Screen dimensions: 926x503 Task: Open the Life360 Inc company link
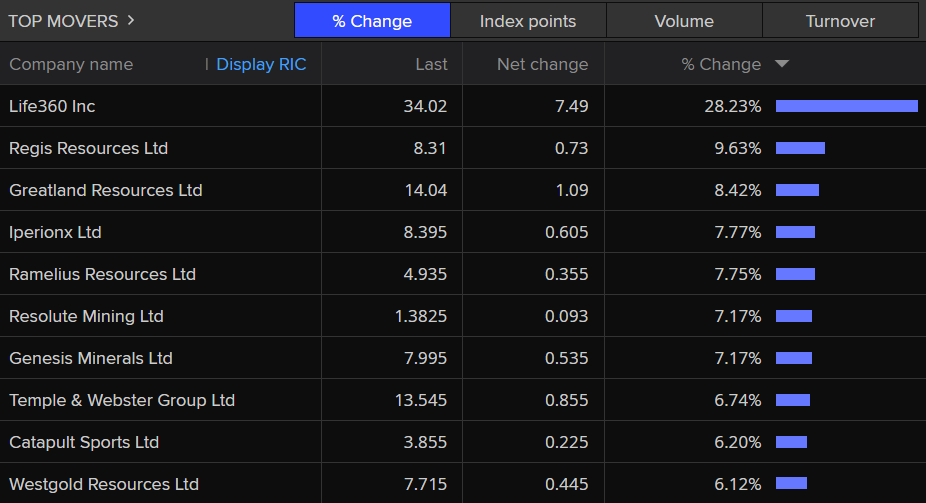tap(52, 106)
